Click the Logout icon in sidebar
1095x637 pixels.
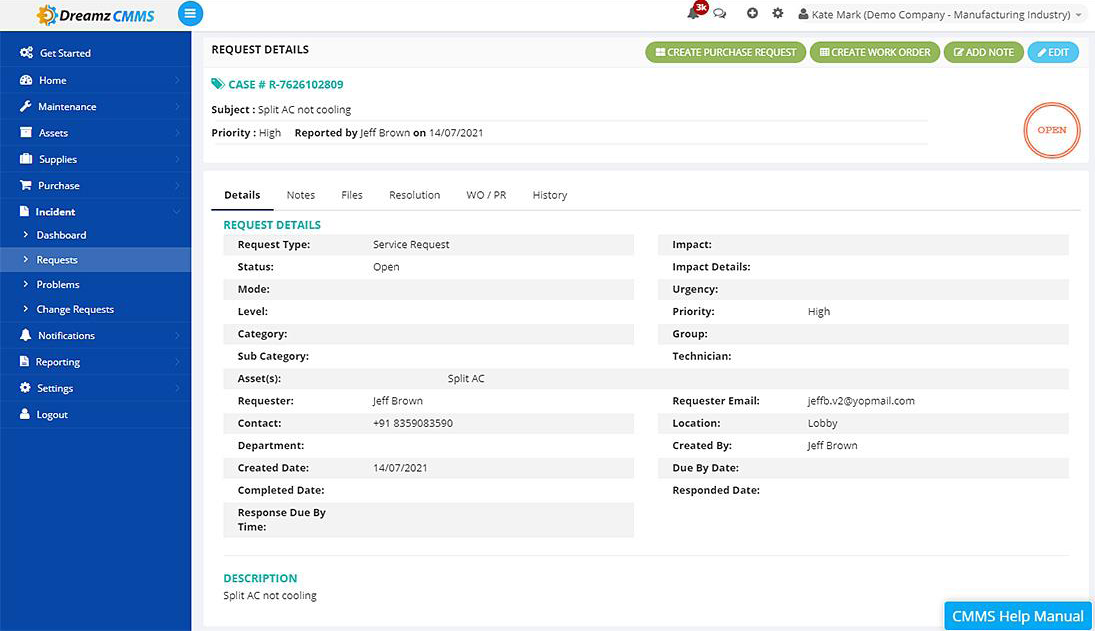point(25,414)
